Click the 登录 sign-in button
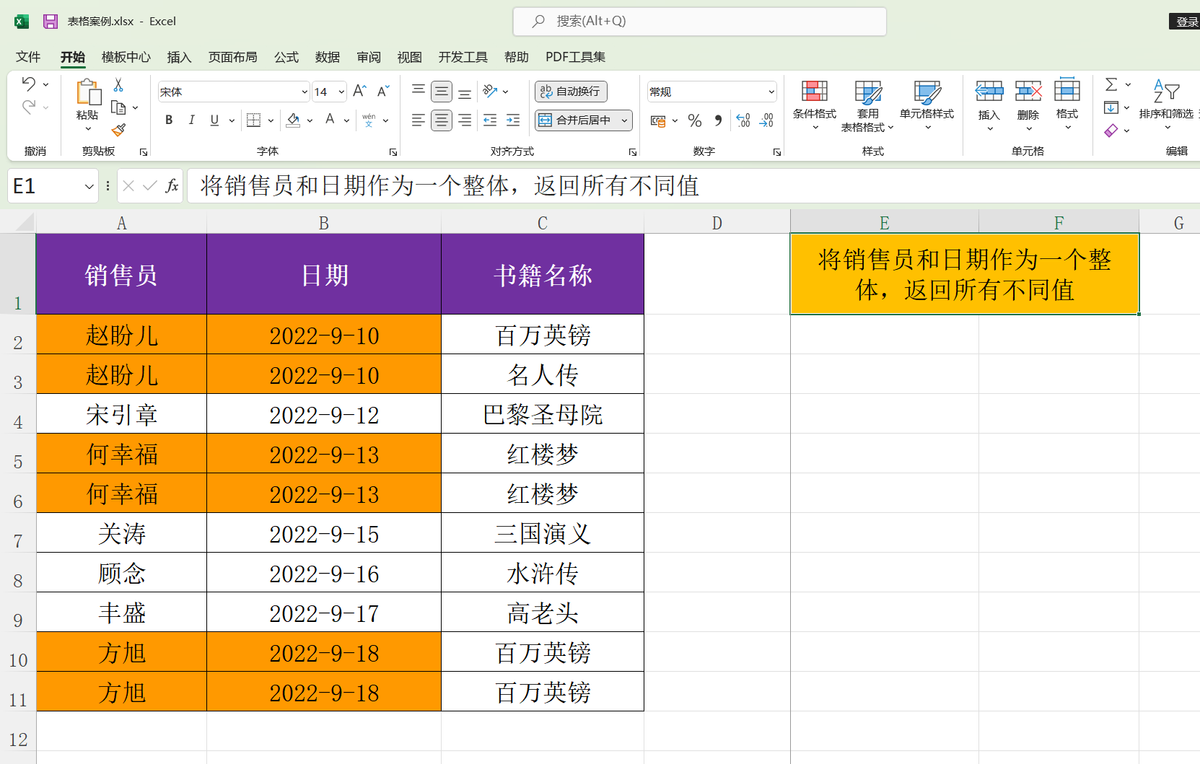The height and width of the screenshot is (764, 1200). point(1186,21)
